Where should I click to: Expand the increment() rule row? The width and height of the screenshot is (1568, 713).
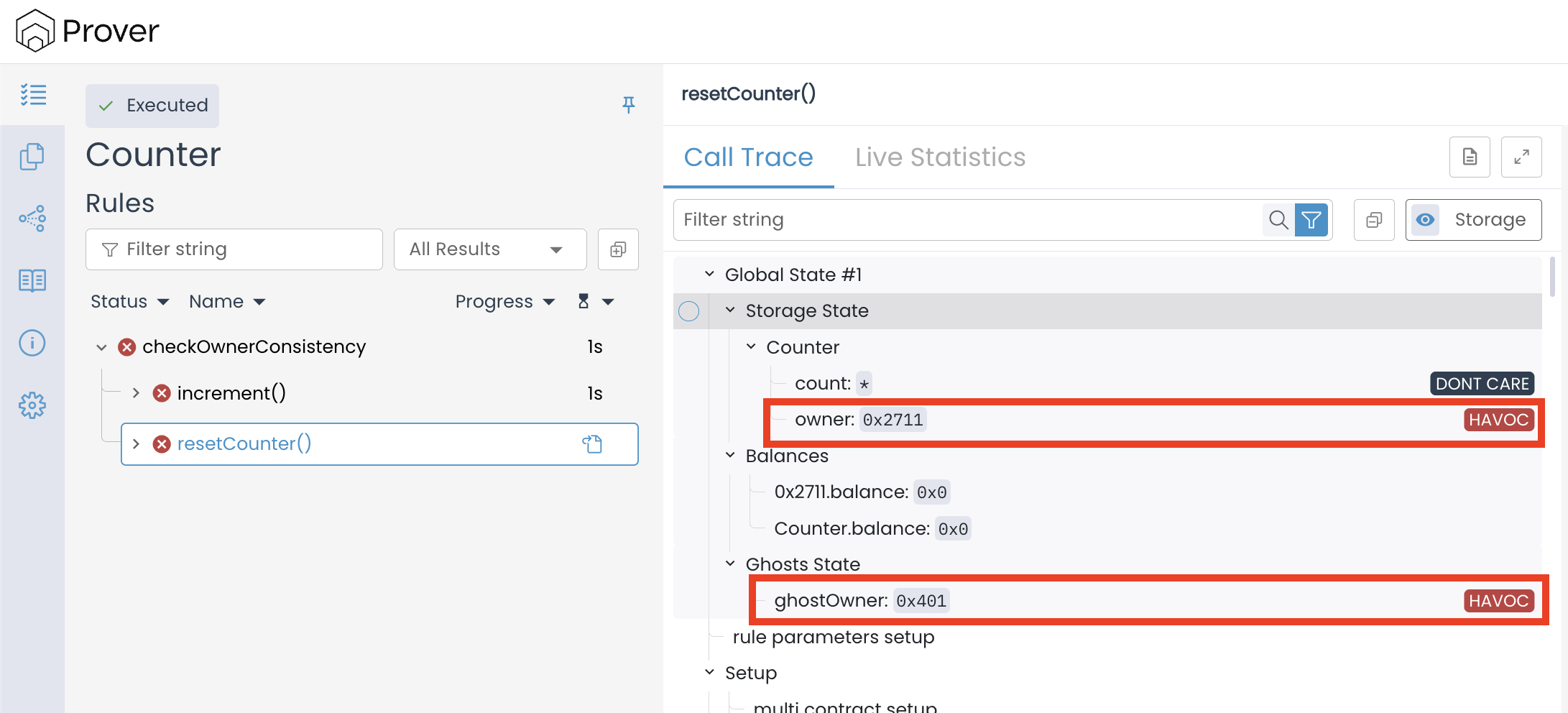(x=136, y=393)
